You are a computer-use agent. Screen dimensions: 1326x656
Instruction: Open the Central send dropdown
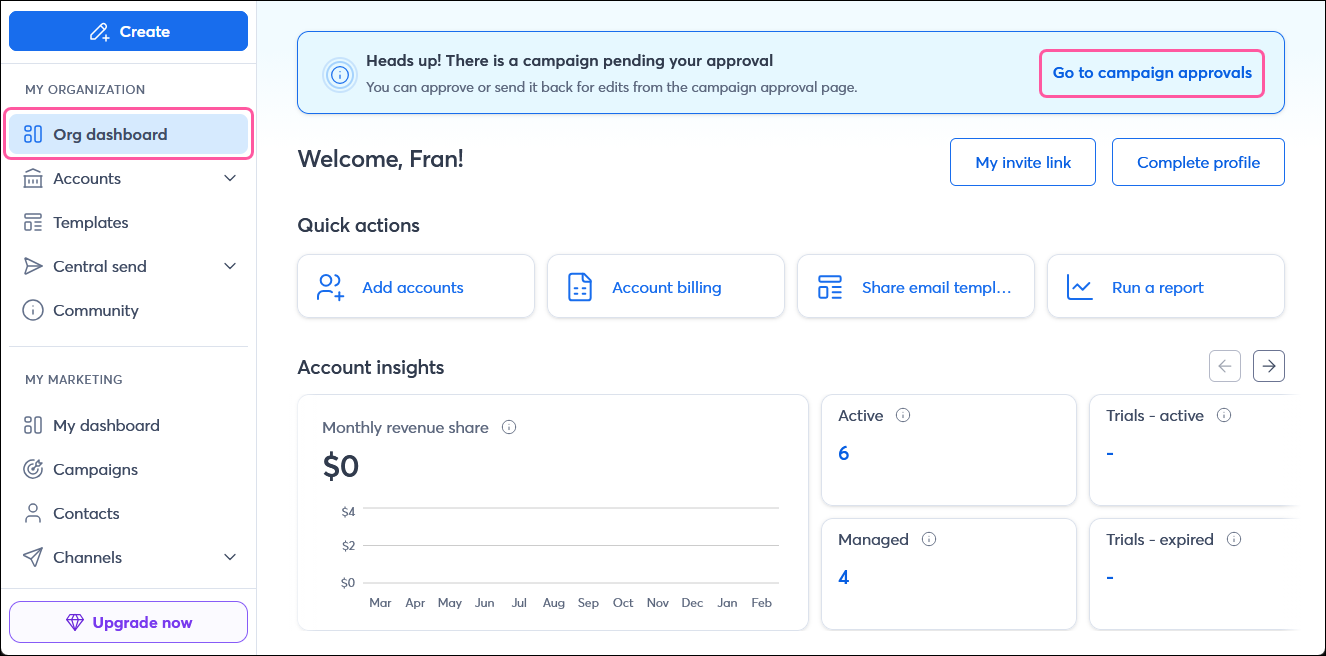231,266
